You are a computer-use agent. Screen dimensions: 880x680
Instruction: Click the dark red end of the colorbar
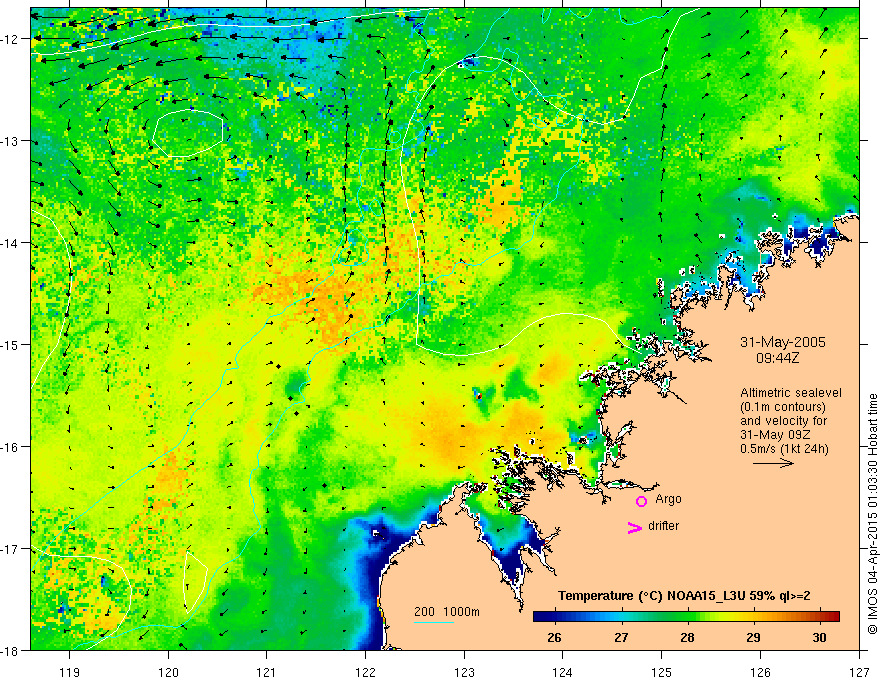(834, 616)
